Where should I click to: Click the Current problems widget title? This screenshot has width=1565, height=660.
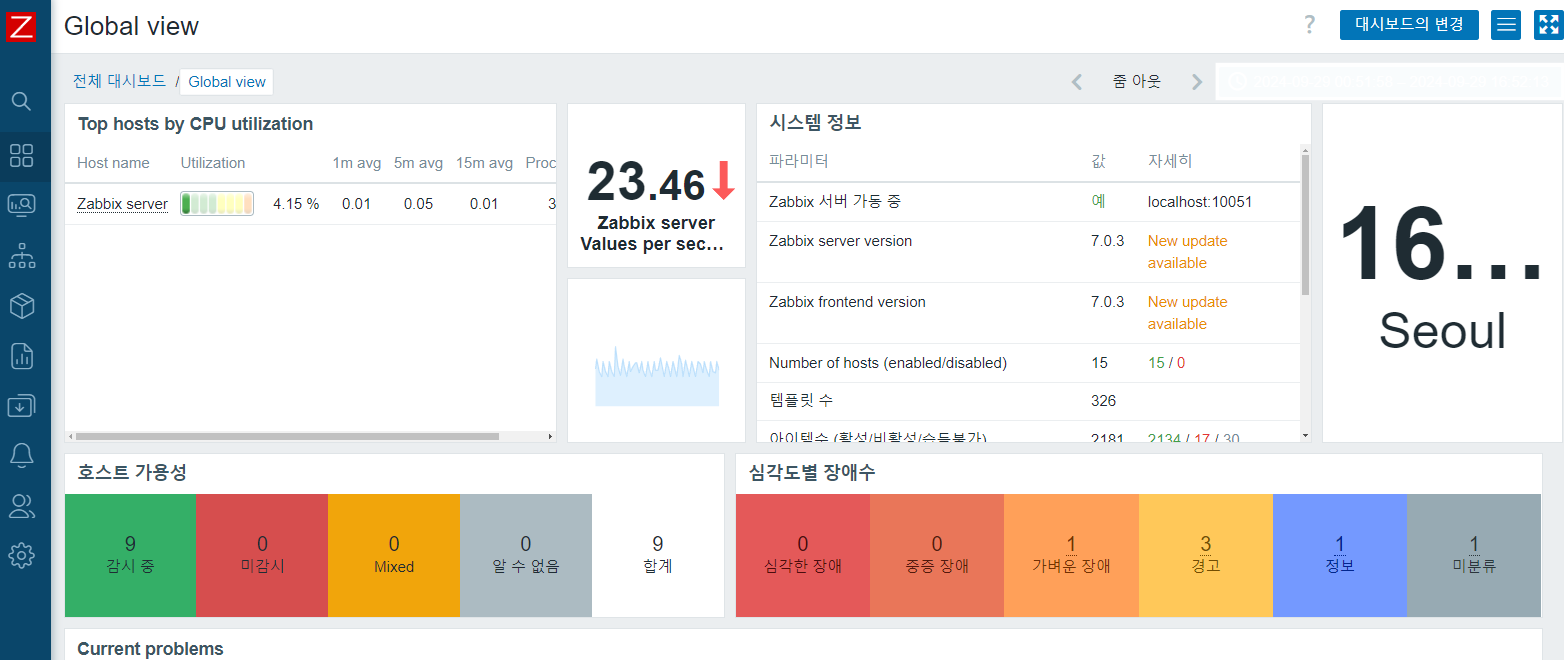coord(150,649)
